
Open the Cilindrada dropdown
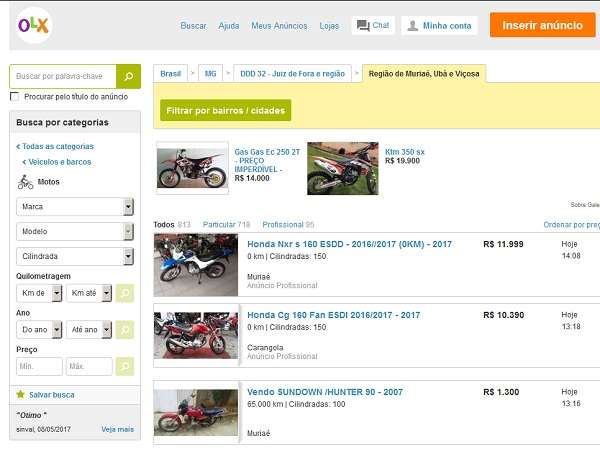point(75,257)
